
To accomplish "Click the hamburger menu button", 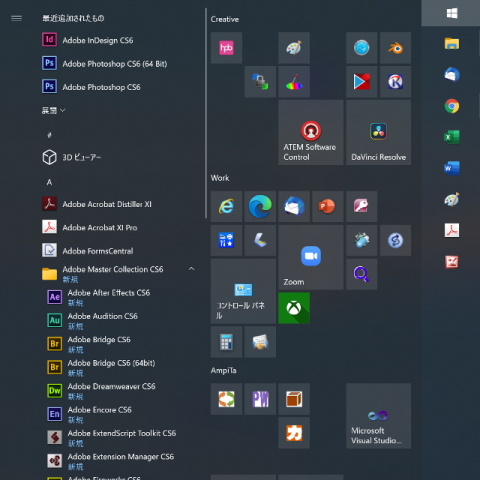I will coord(16,18).
